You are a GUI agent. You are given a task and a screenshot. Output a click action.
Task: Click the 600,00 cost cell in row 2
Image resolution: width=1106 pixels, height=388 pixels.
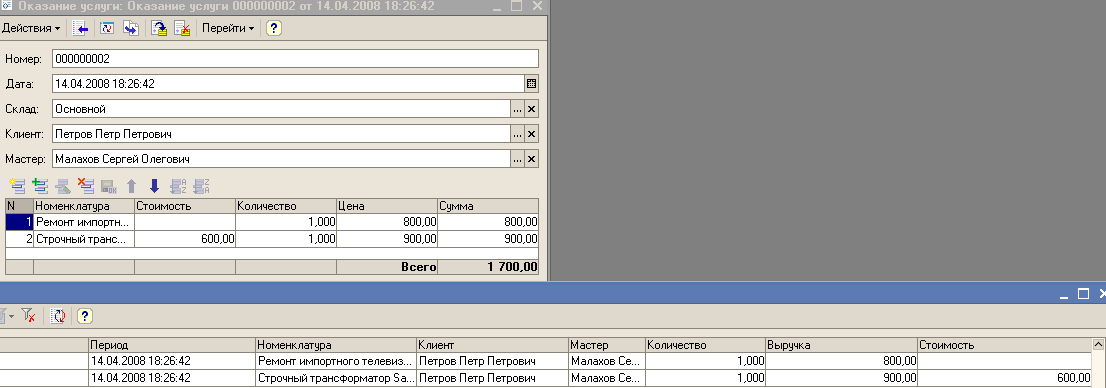click(x=185, y=239)
